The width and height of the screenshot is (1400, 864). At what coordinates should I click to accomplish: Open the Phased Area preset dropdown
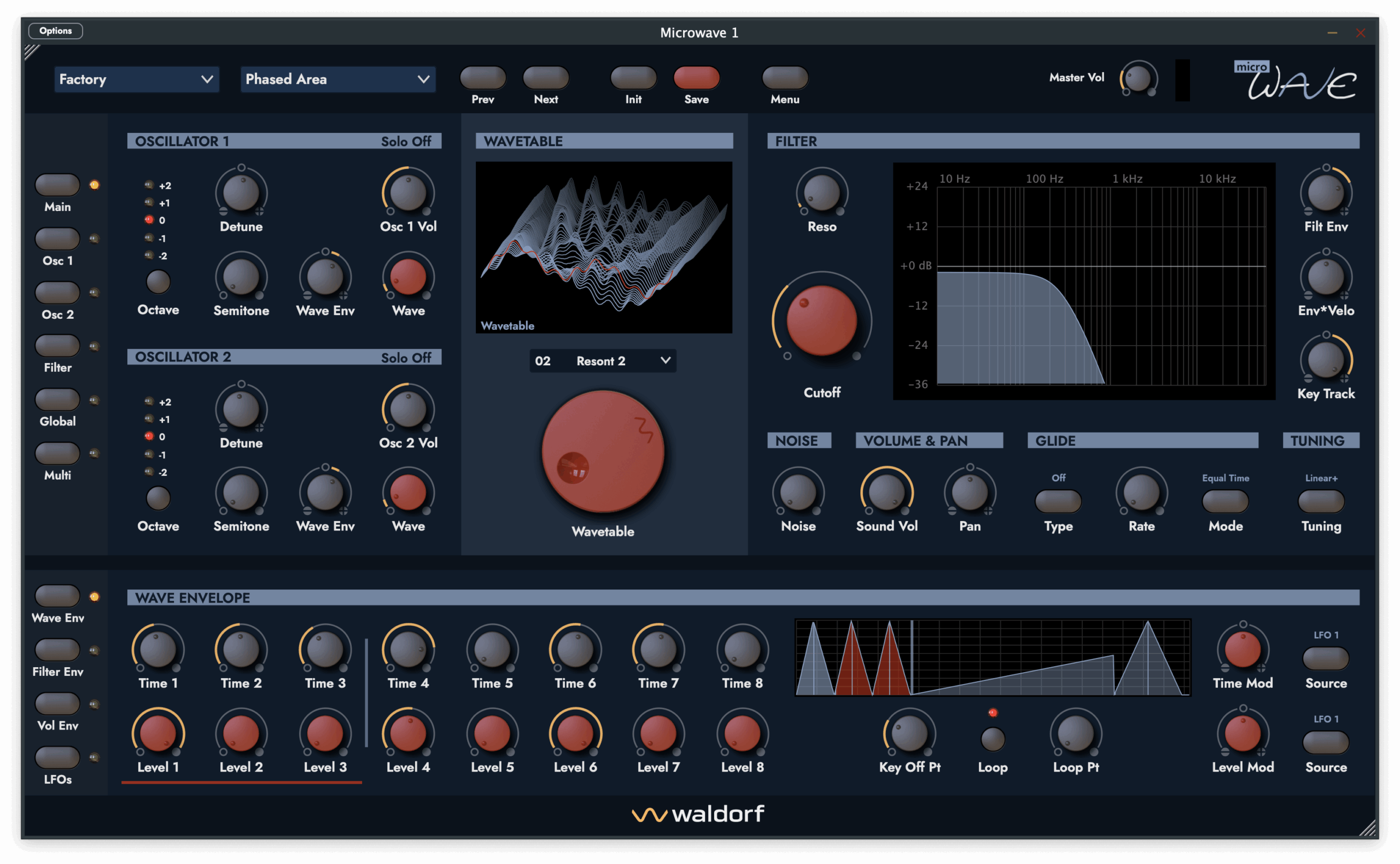338,79
